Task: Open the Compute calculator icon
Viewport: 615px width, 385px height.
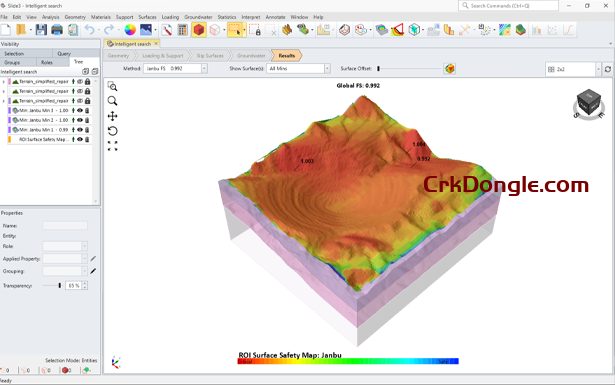Action: [x=182, y=30]
